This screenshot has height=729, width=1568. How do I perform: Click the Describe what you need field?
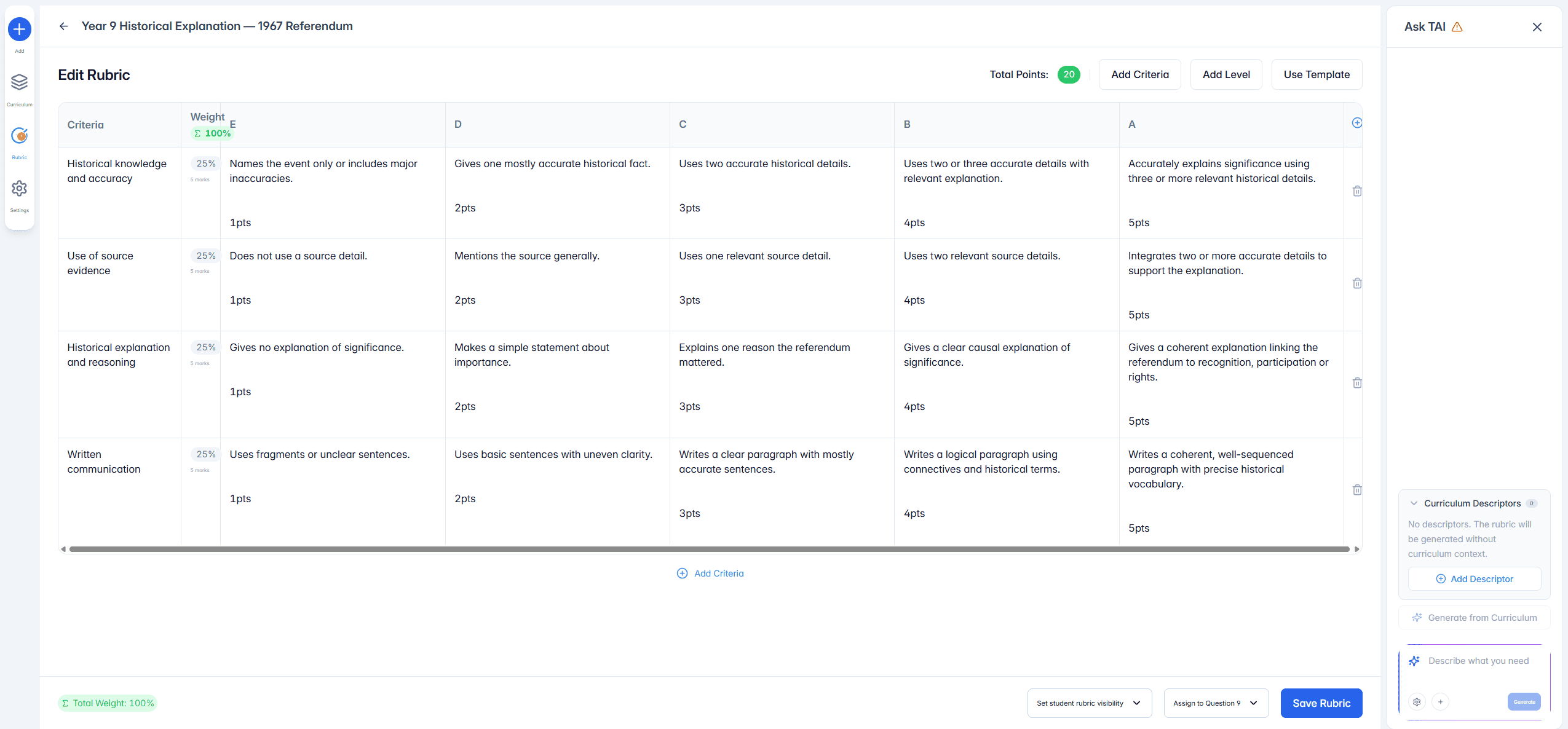[1478, 661]
